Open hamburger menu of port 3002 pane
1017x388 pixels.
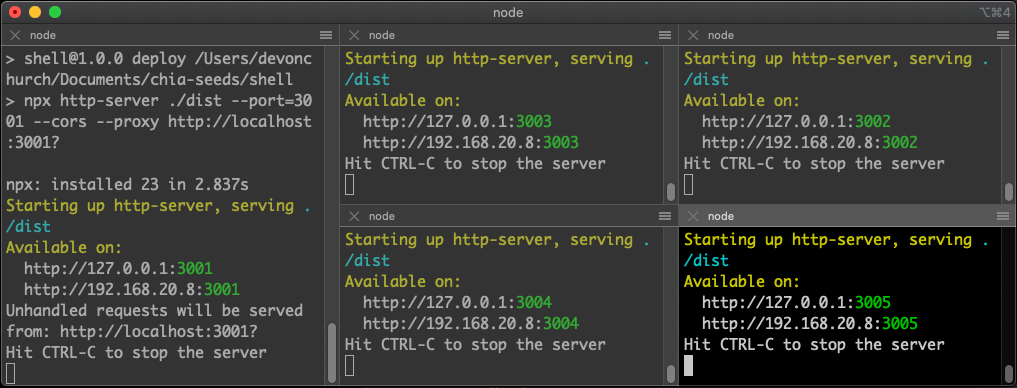(1003, 35)
